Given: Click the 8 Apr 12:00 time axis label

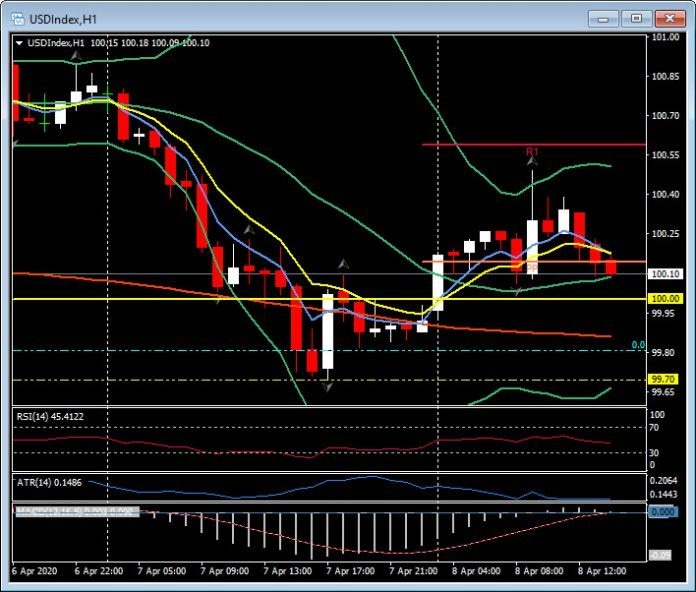Looking at the screenshot, I should (x=602, y=571).
